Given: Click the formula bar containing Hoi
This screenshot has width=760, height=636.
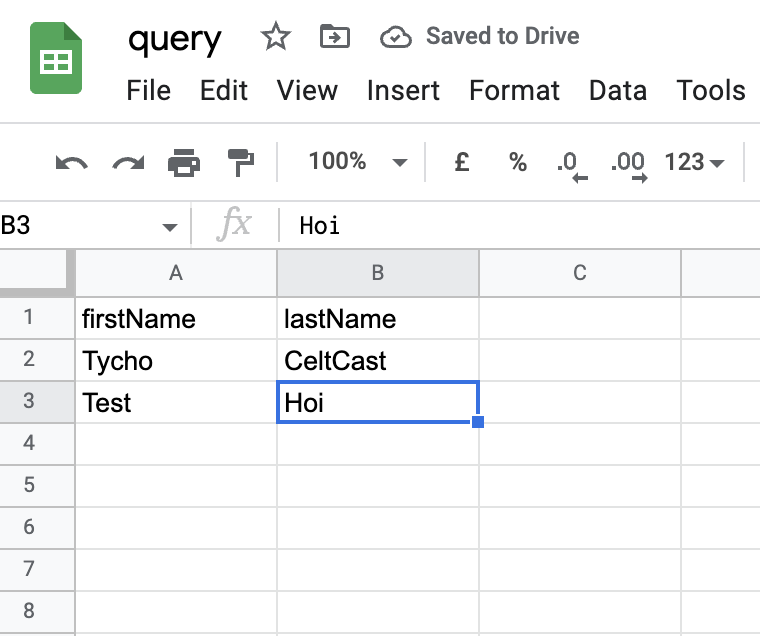Looking at the screenshot, I should pyautogui.click(x=519, y=226).
